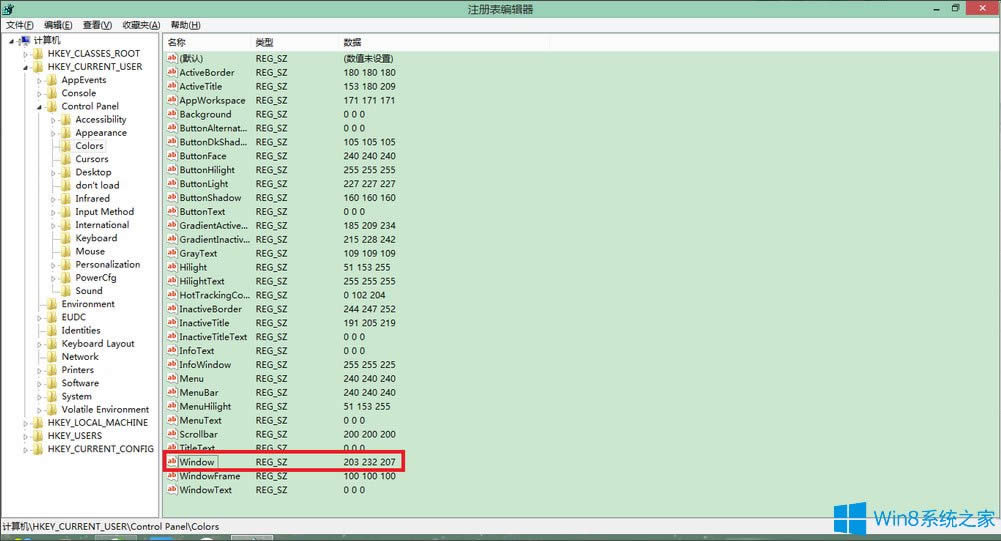Screen dimensions: 1001x541
Task: Expand the Accessibility tree arrow
Action: point(54,120)
